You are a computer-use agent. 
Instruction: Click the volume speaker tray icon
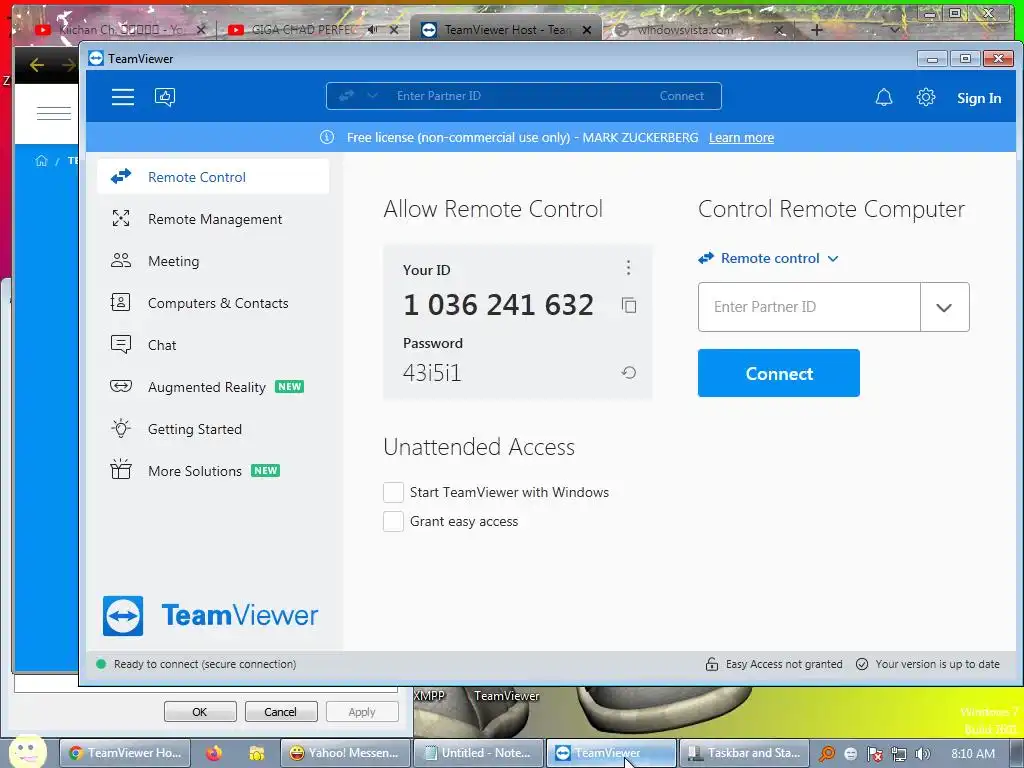[x=923, y=754]
